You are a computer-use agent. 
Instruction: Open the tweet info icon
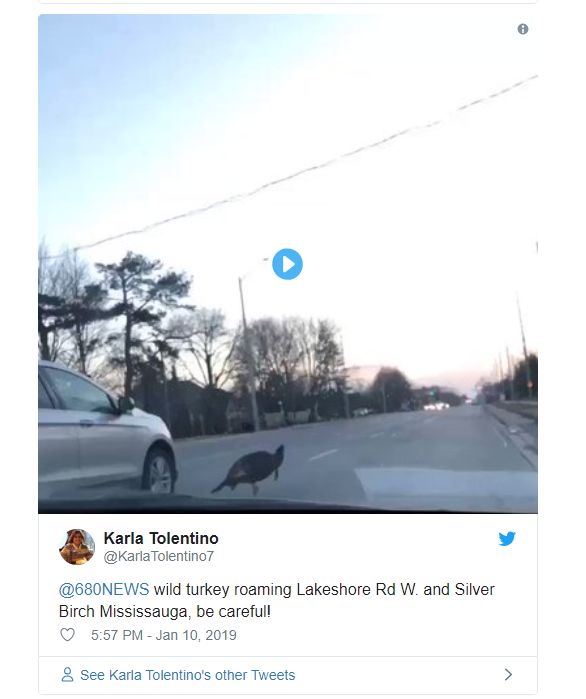(523, 29)
